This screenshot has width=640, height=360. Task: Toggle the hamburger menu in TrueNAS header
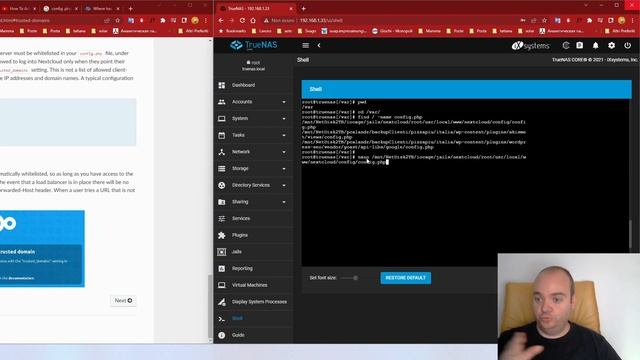click(305, 45)
